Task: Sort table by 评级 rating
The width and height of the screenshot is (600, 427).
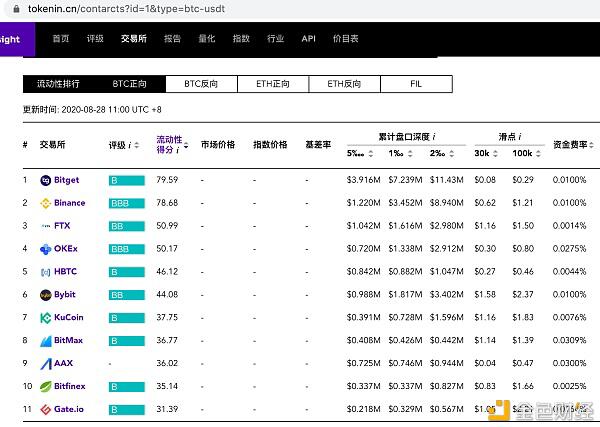Action: pyautogui.click(x=137, y=145)
